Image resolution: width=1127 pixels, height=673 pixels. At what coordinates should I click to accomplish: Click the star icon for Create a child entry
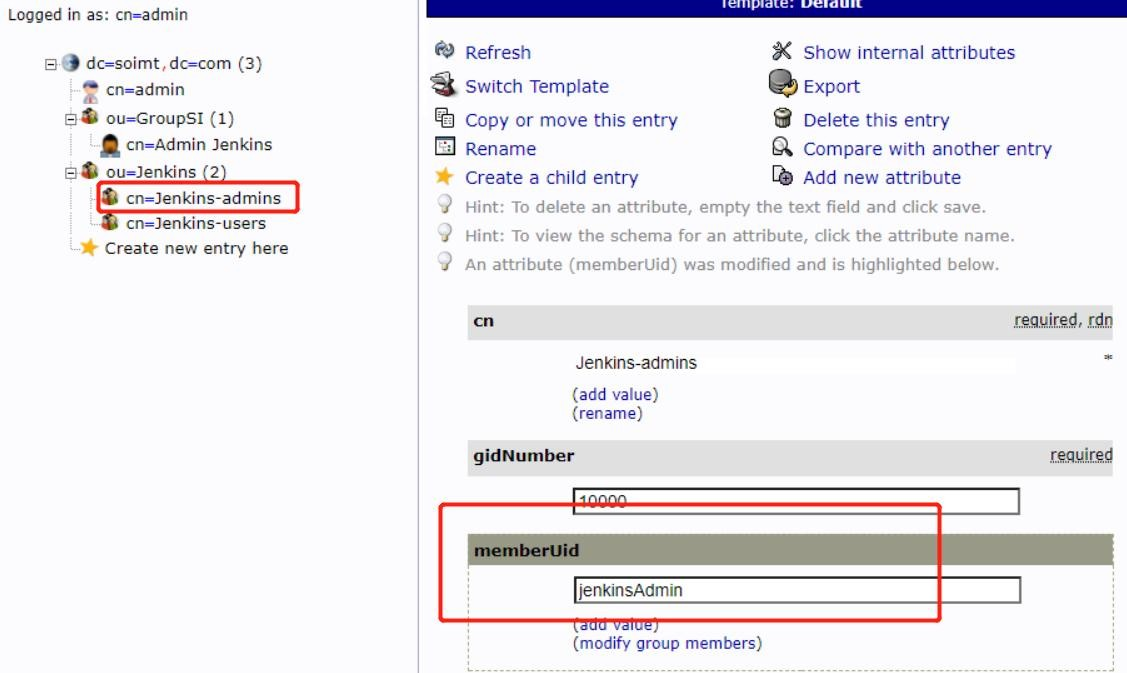[x=445, y=178]
